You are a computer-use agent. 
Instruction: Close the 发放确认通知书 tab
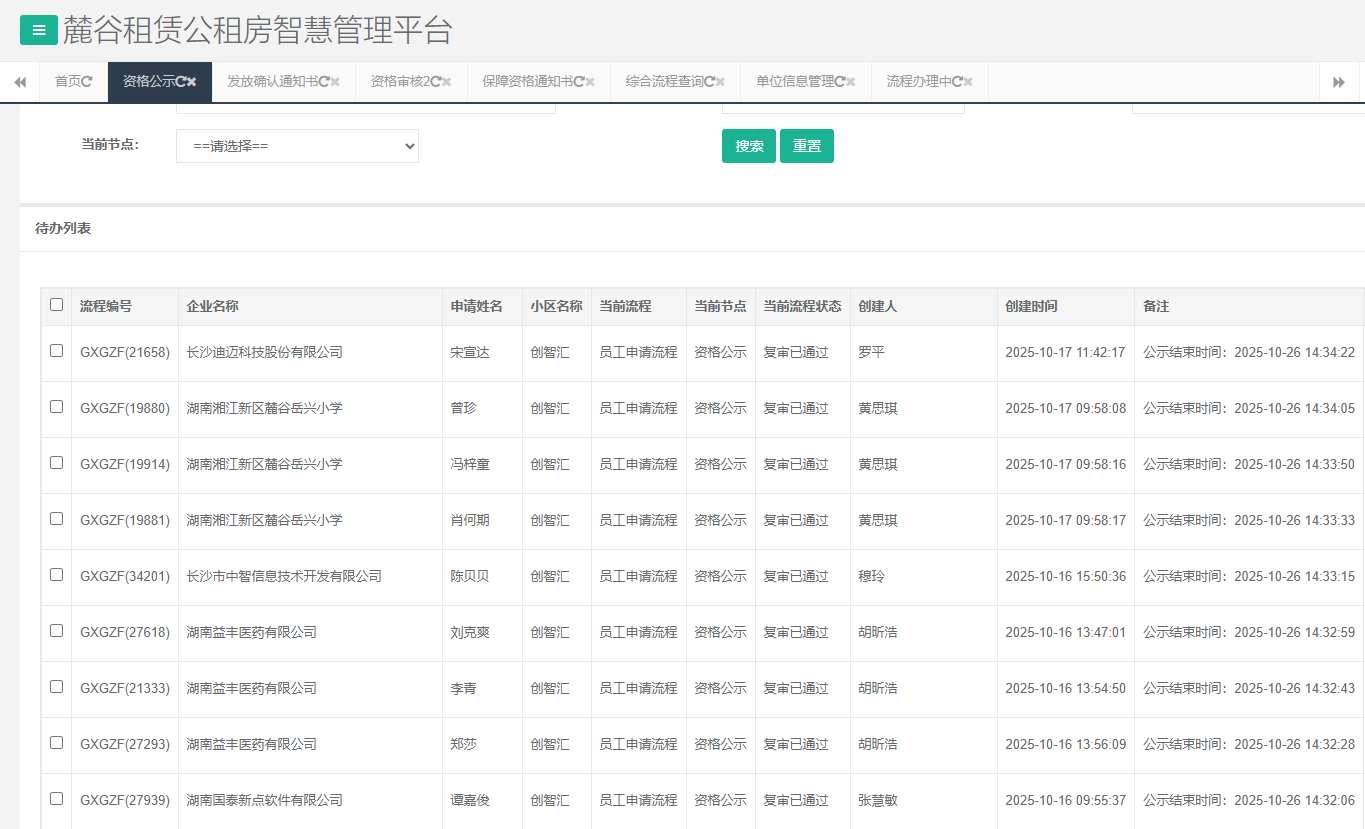point(336,82)
